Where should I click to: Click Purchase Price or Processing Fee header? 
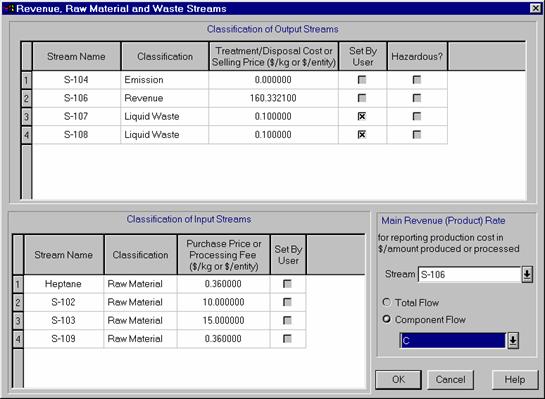pos(223,255)
